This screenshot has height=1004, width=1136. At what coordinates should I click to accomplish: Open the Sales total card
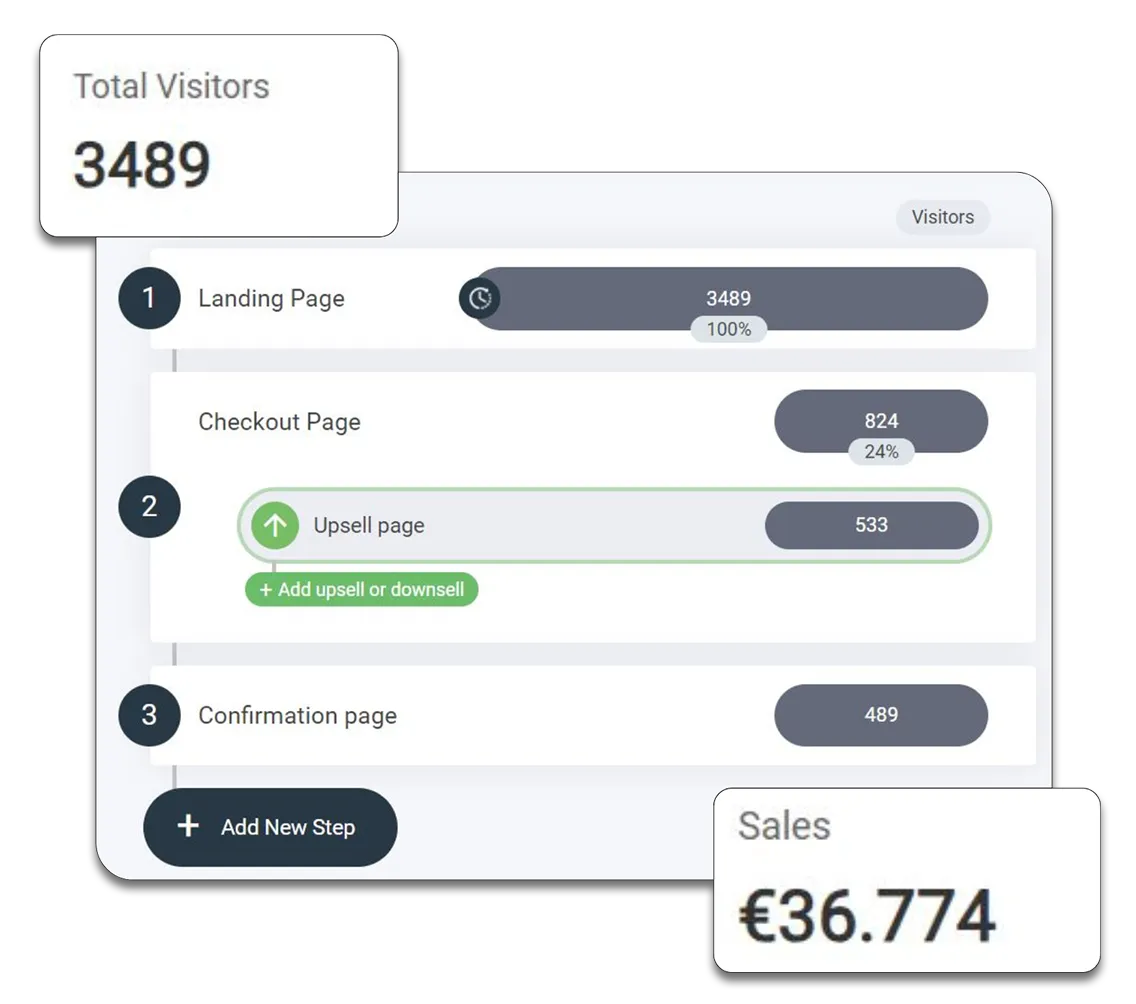pyautogui.click(x=906, y=880)
